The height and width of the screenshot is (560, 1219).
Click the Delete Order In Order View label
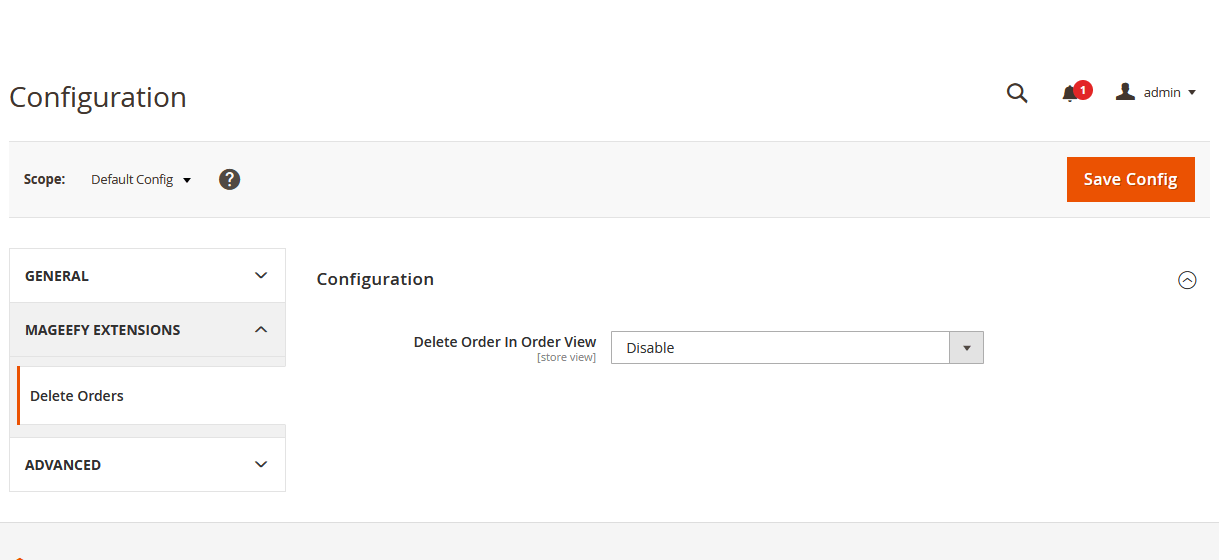(x=505, y=342)
